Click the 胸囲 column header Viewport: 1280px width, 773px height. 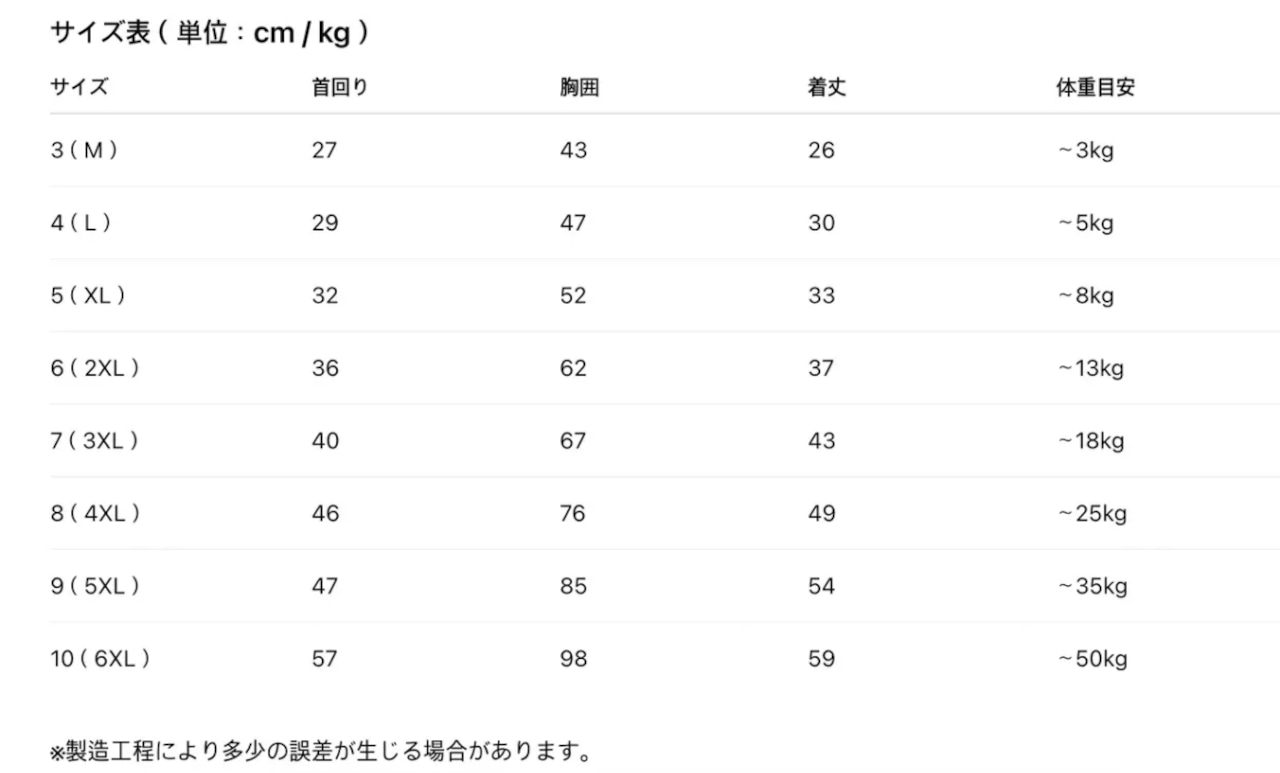(x=579, y=87)
